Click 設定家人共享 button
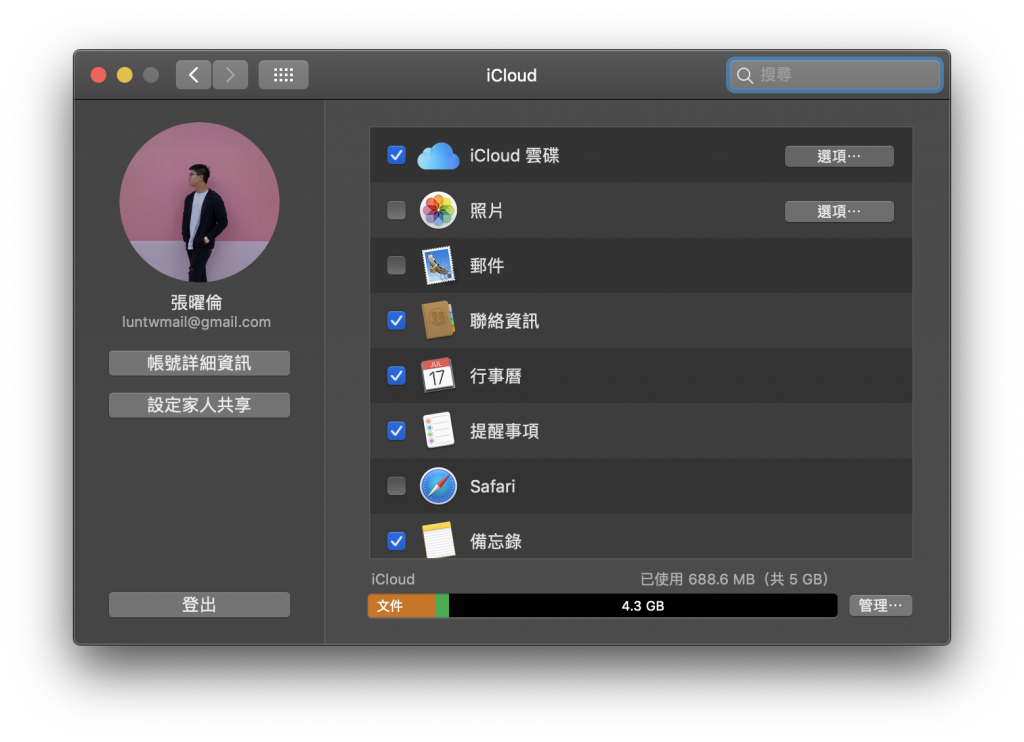The width and height of the screenshot is (1024, 742). point(199,405)
